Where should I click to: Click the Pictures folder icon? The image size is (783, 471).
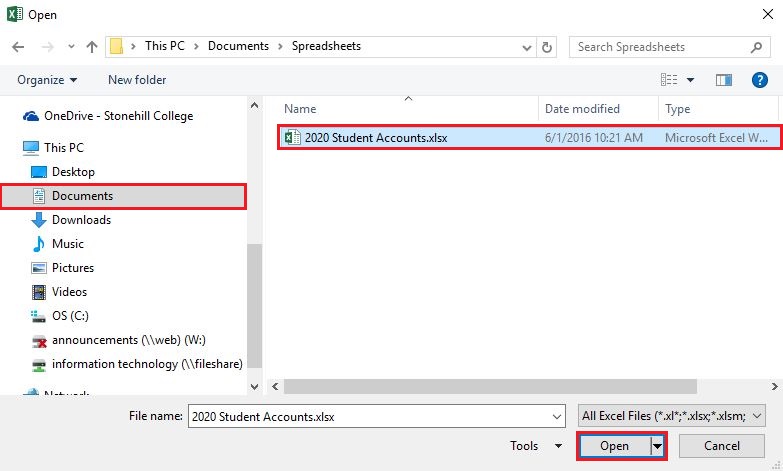point(38,268)
